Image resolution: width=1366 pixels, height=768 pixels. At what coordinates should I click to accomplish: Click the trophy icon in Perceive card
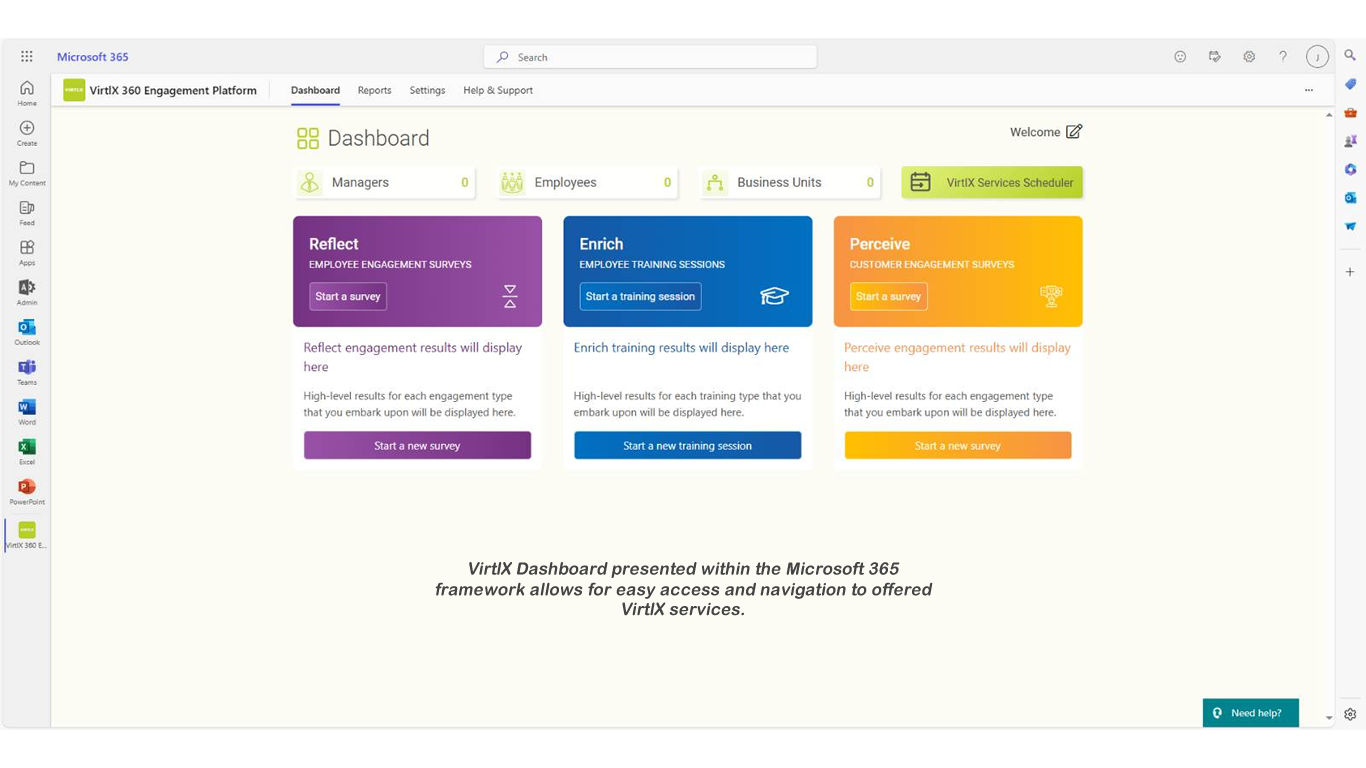tap(1051, 296)
